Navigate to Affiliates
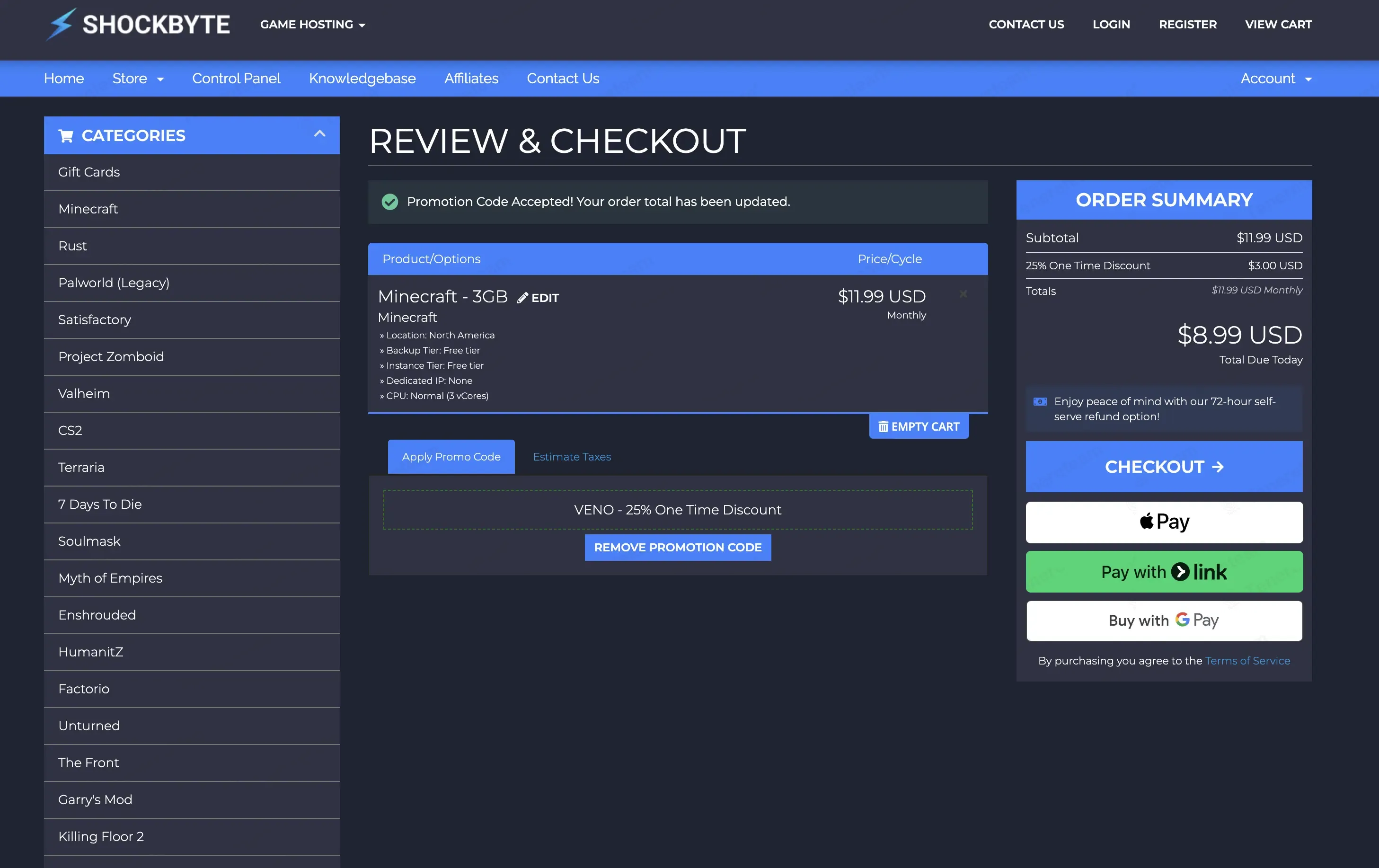This screenshot has height=868, width=1379. pyautogui.click(x=471, y=79)
